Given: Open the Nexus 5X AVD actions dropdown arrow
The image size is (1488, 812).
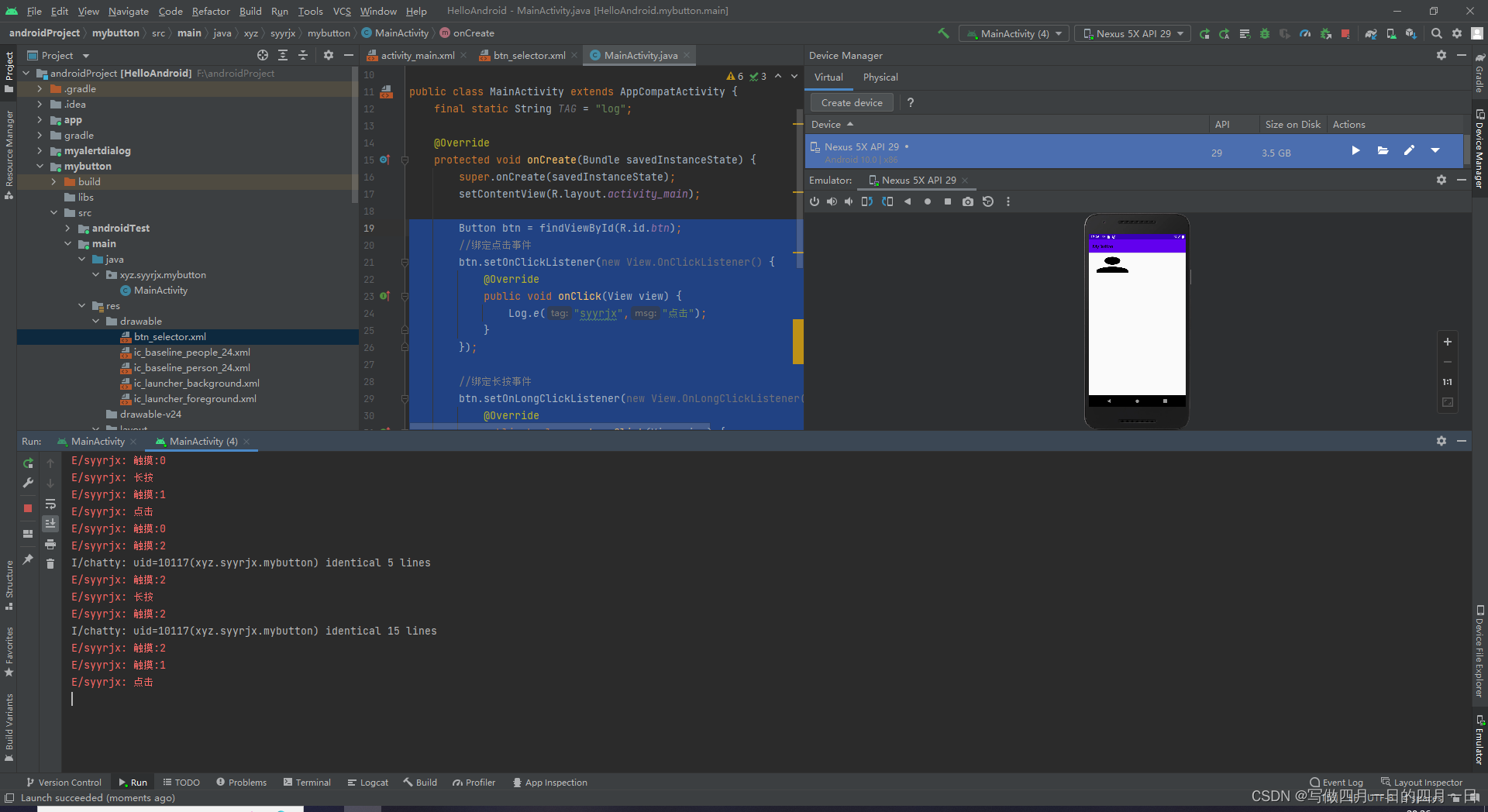Looking at the screenshot, I should click(x=1435, y=150).
